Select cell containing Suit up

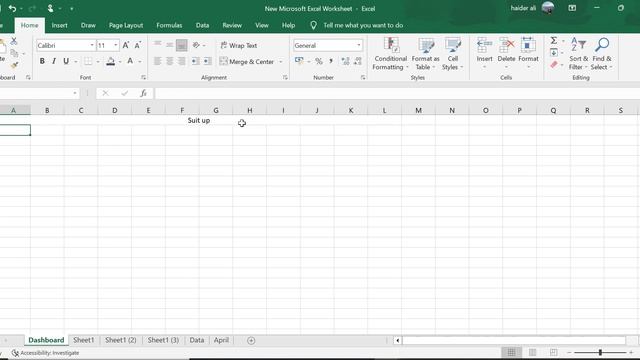199,120
